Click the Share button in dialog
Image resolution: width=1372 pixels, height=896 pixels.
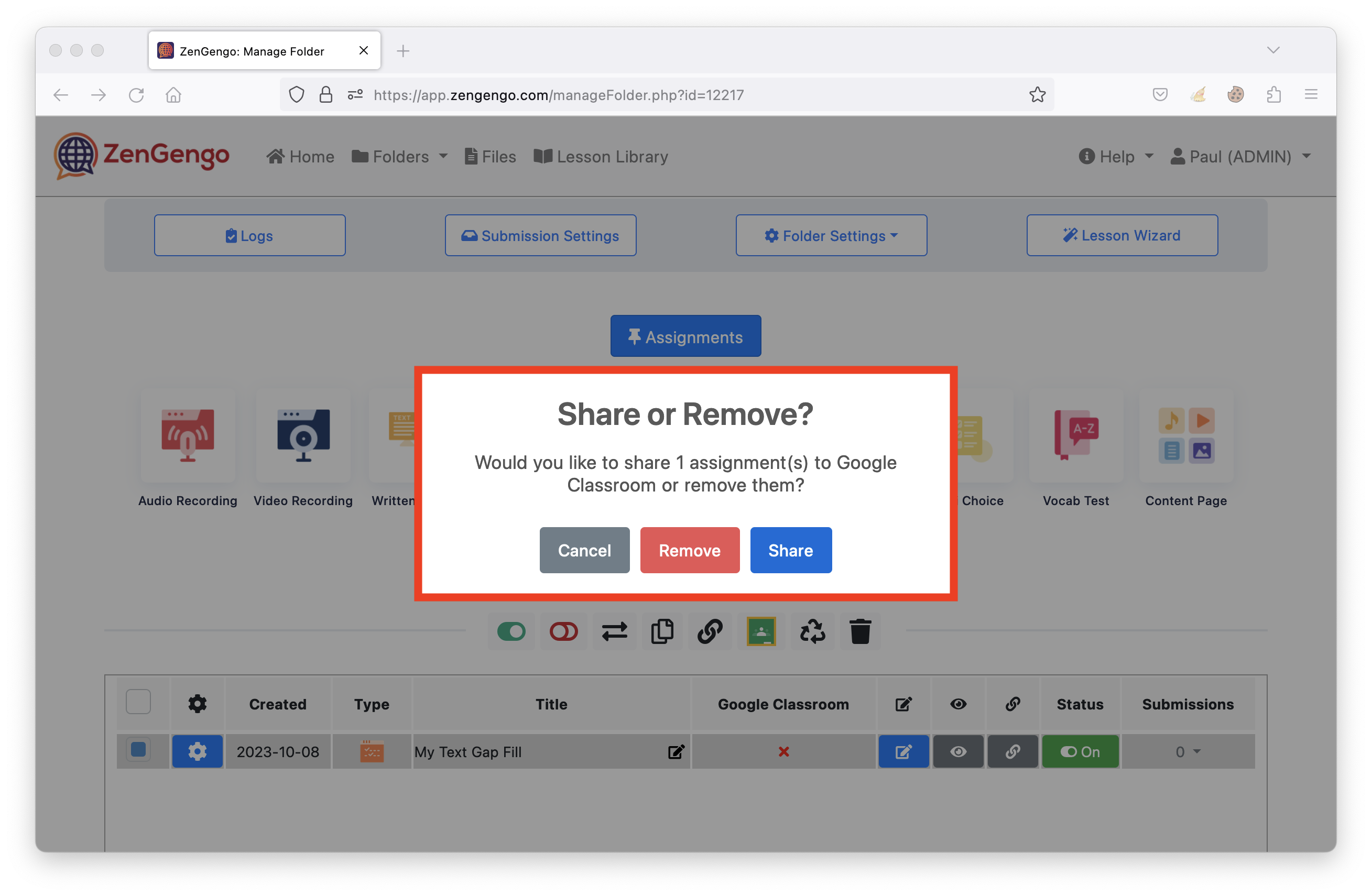tap(790, 550)
